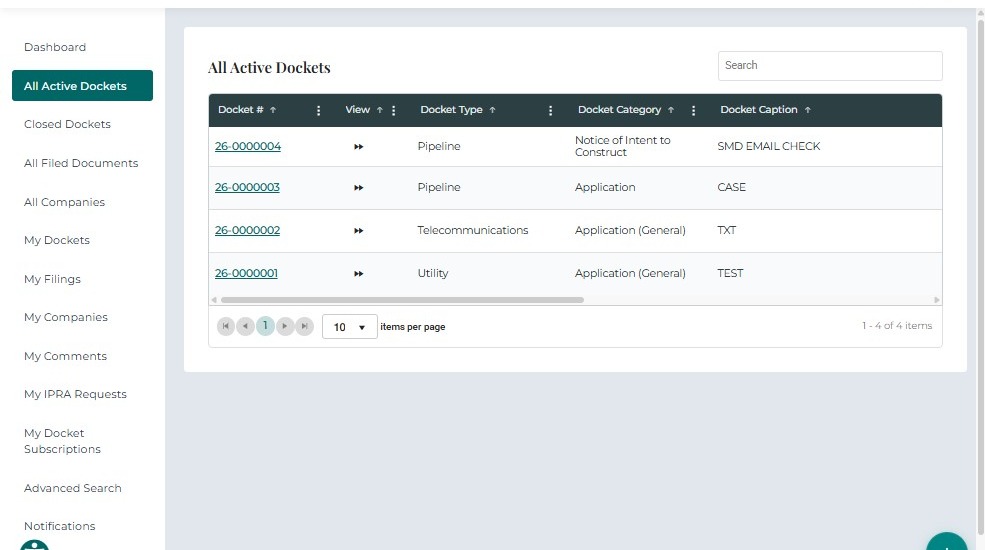This screenshot has height=550, width=985.
Task: Open the Docket Category column menu
Action: (x=693, y=111)
